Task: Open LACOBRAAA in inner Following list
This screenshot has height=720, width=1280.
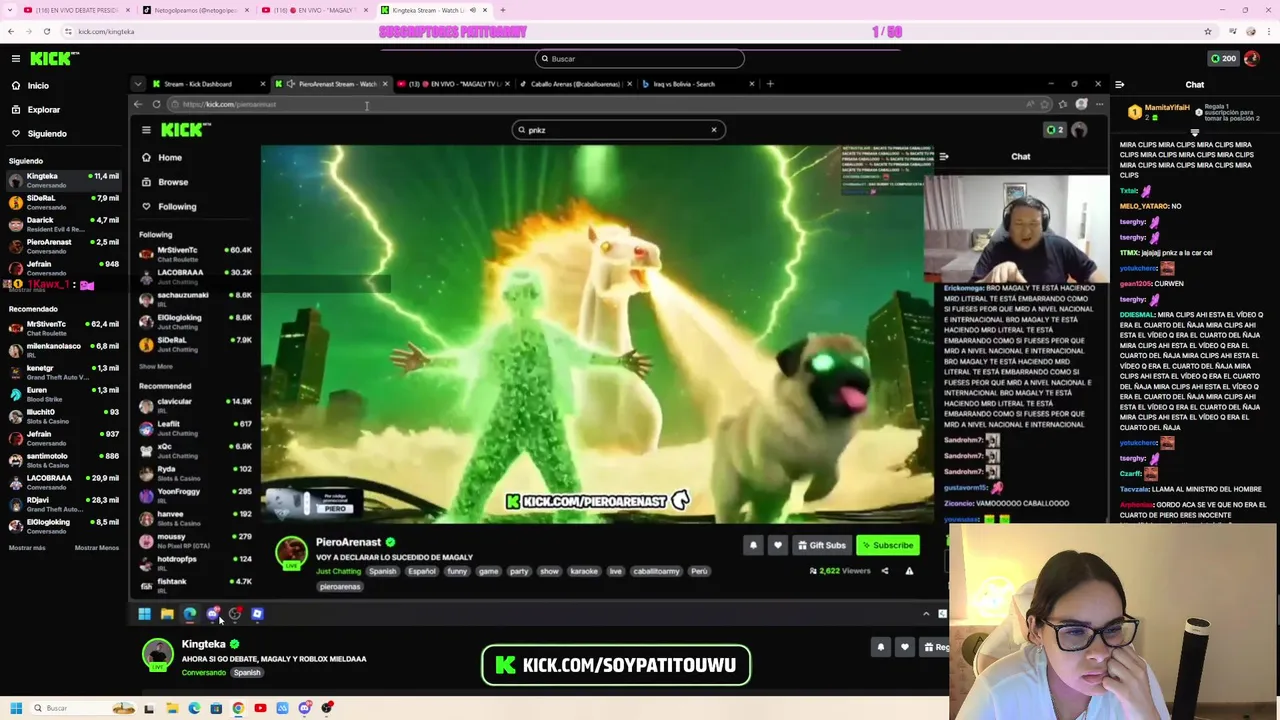Action: 195,275
